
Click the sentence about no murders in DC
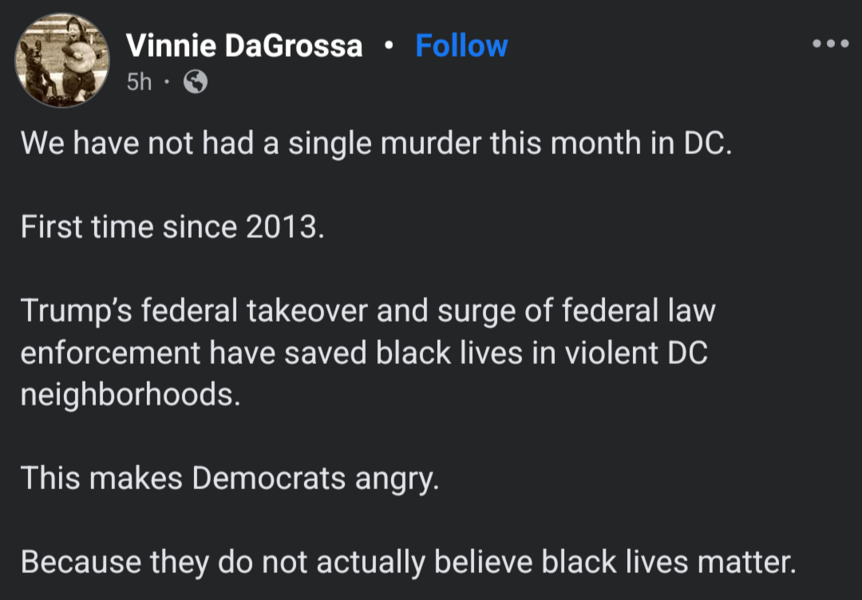377,144
